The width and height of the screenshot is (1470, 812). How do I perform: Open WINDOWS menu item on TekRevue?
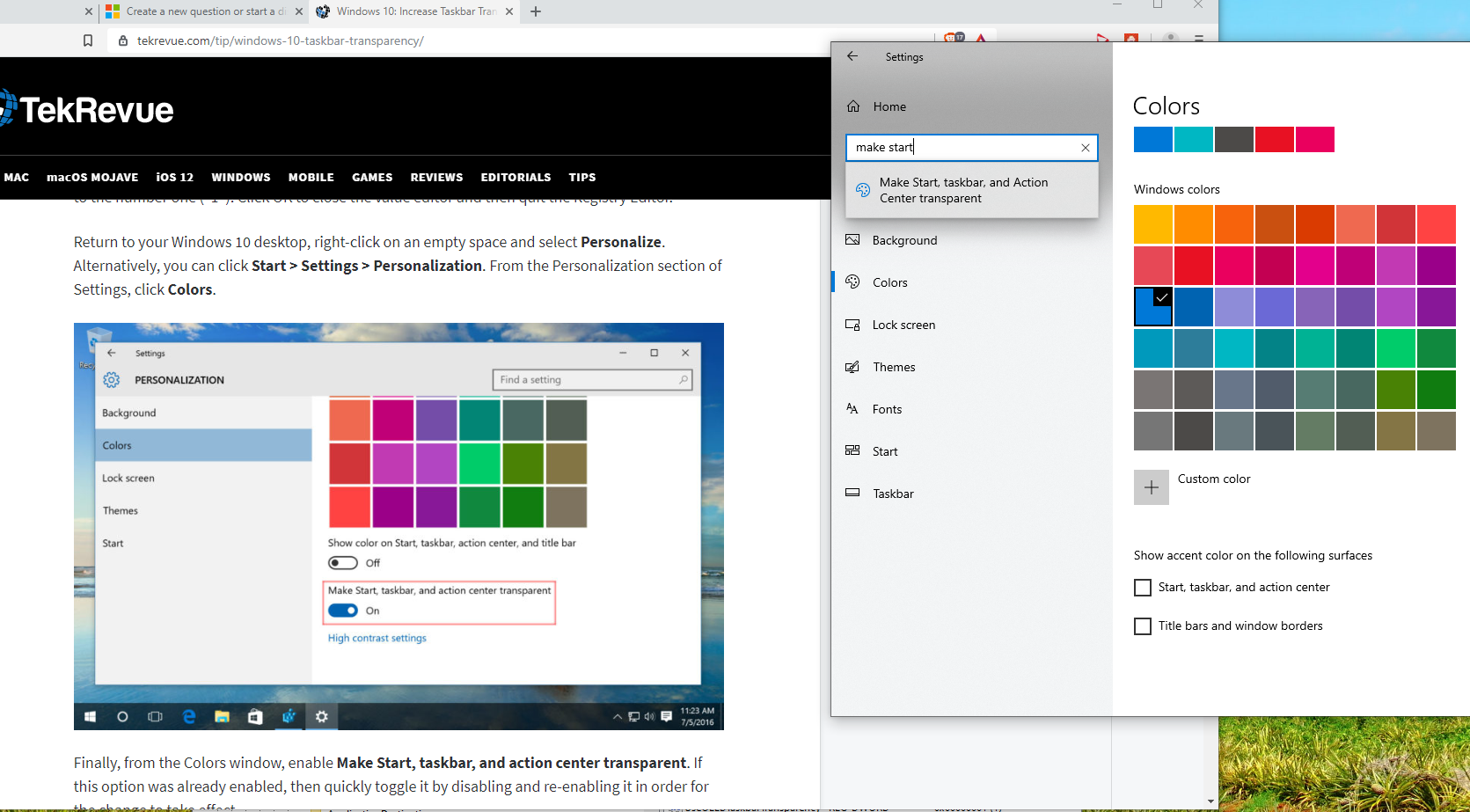coord(241,177)
